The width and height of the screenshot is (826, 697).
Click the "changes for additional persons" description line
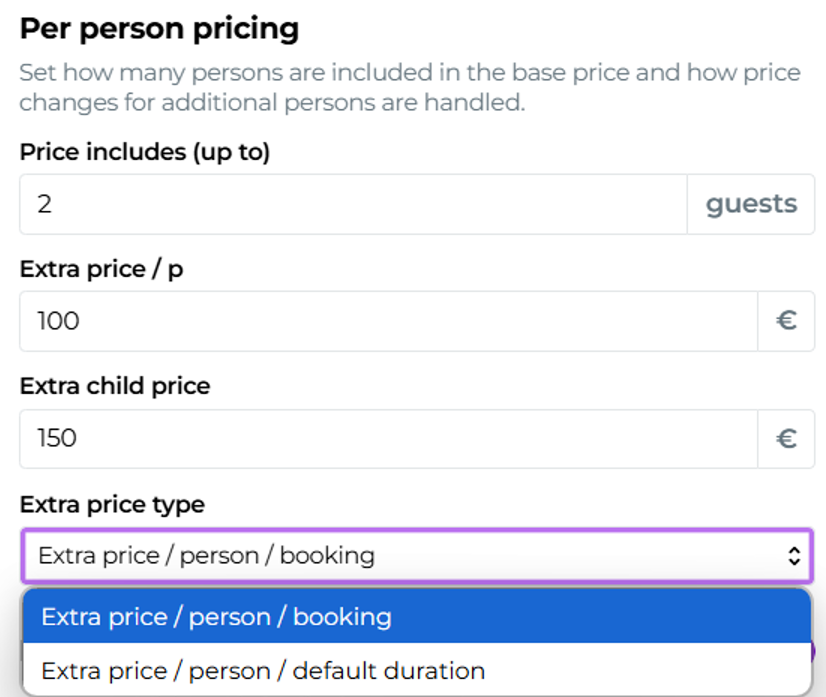click(272, 102)
